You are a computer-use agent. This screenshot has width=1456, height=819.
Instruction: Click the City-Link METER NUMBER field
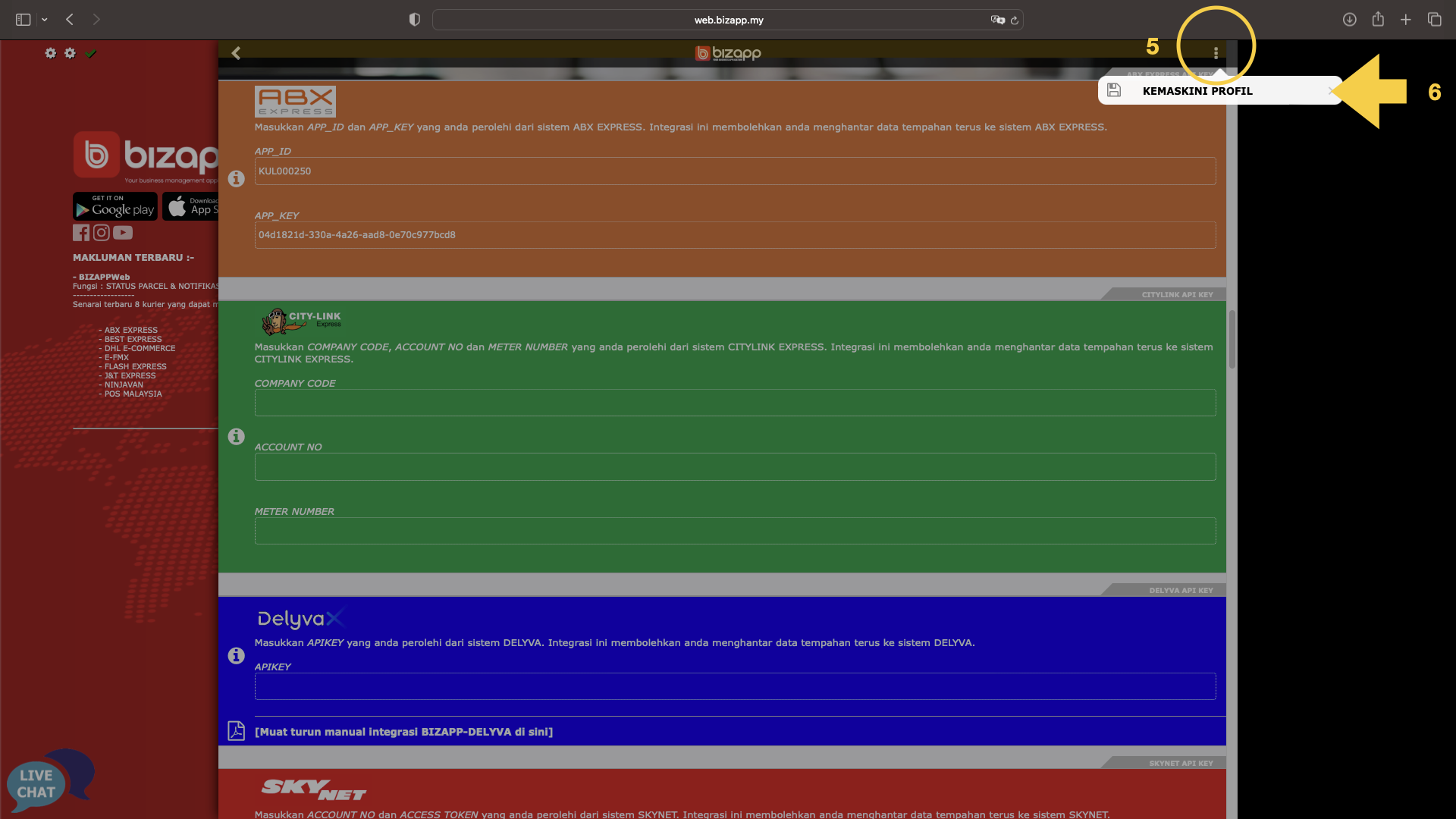(735, 531)
